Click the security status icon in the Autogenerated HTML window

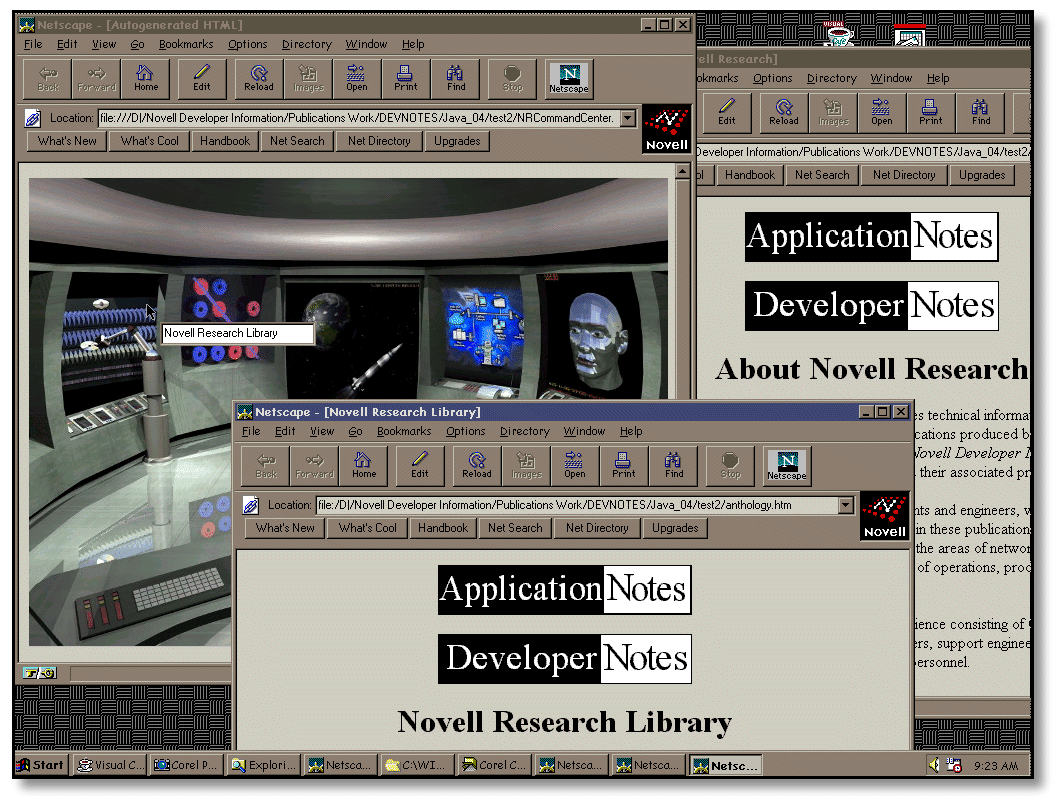(x=39, y=673)
